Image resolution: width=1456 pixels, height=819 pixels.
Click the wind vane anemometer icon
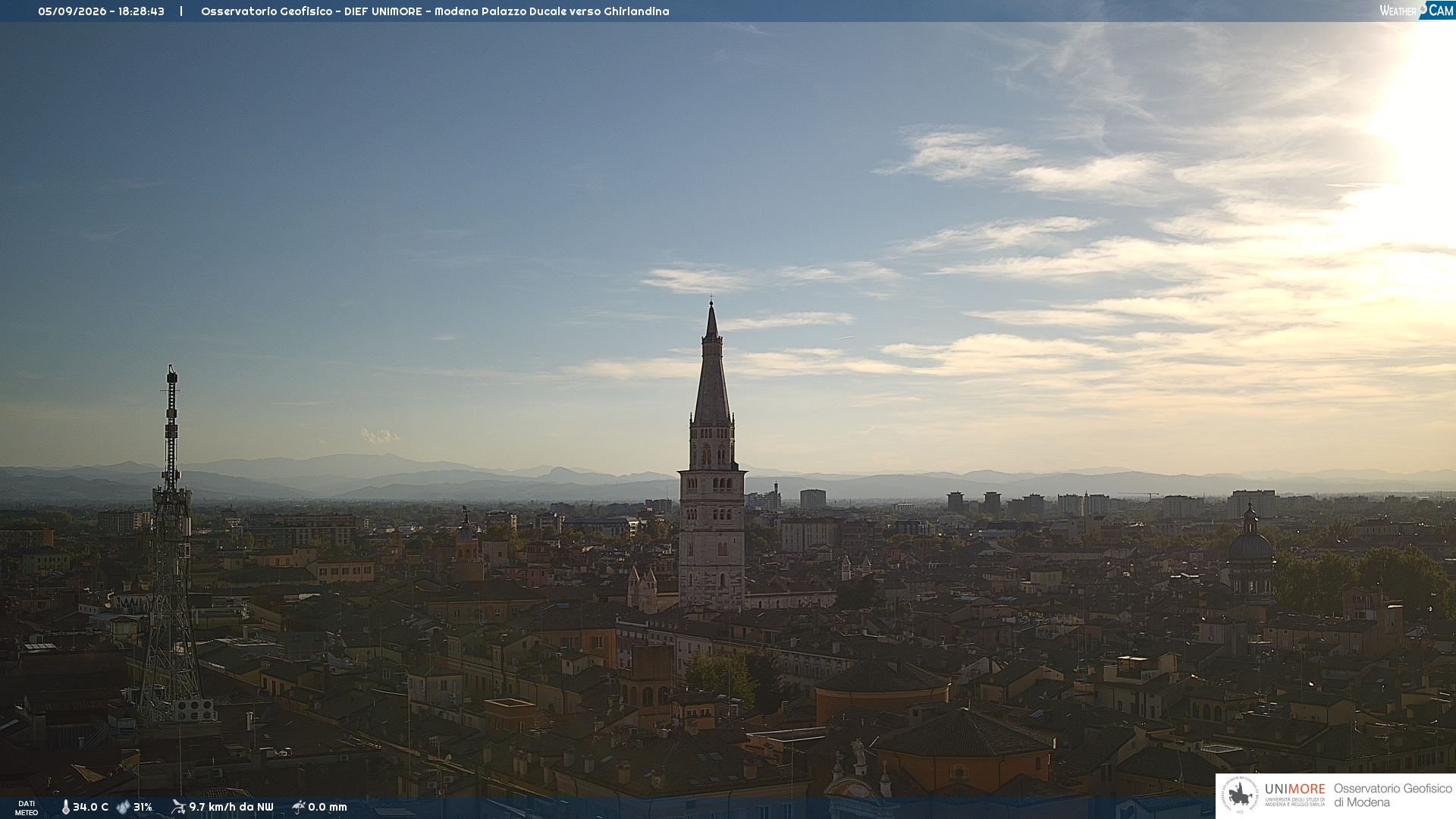point(178,807)
